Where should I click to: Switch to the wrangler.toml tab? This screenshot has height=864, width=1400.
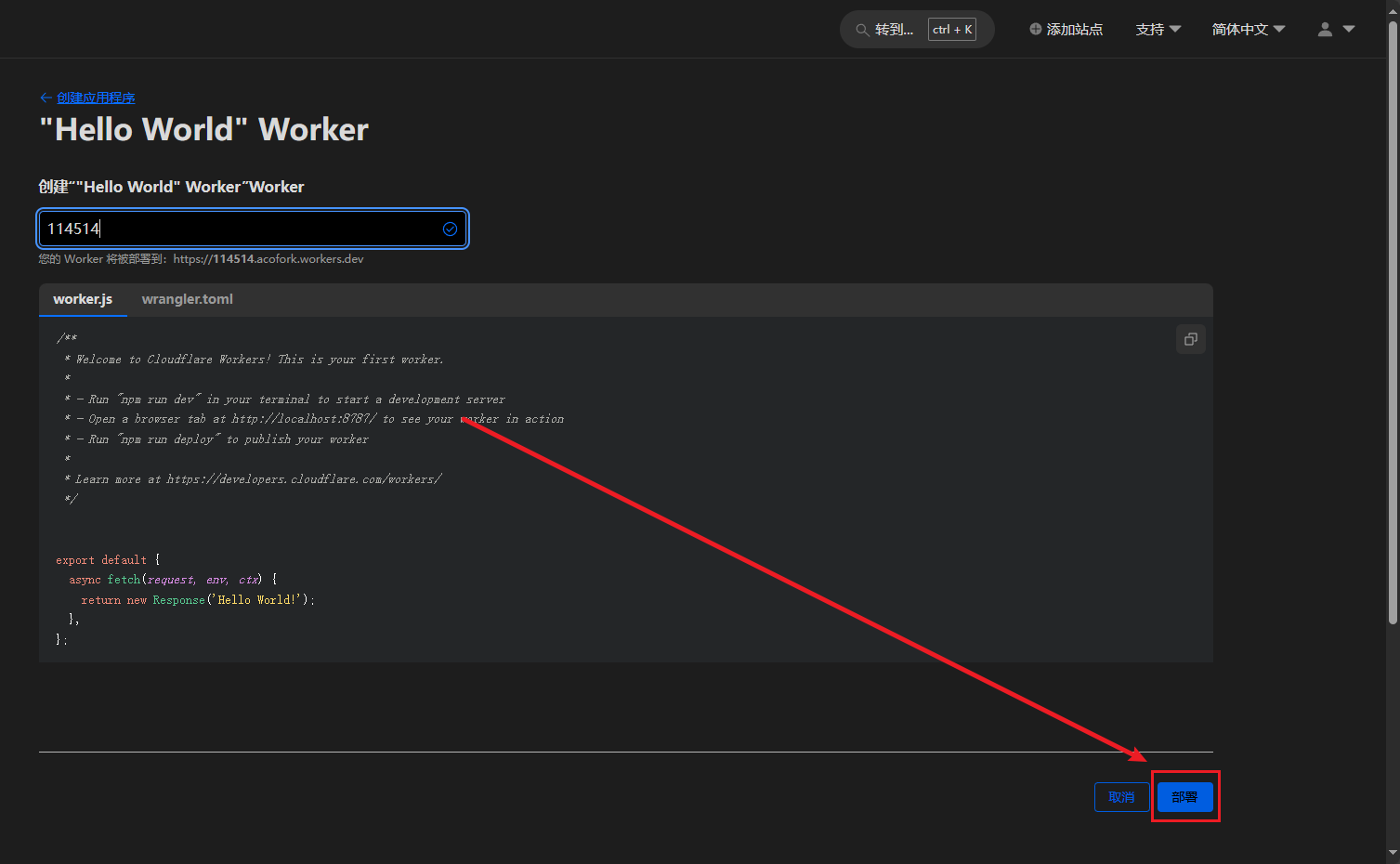click(x=187, y=299)
